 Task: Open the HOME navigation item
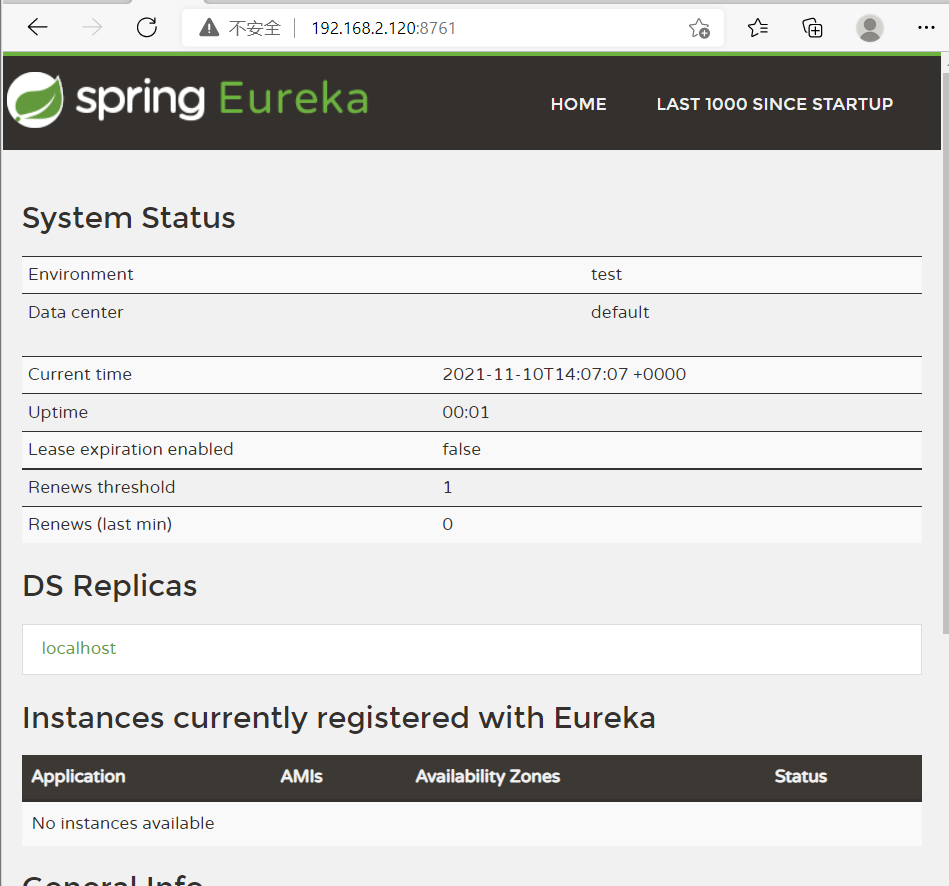[x=578, y=104]
